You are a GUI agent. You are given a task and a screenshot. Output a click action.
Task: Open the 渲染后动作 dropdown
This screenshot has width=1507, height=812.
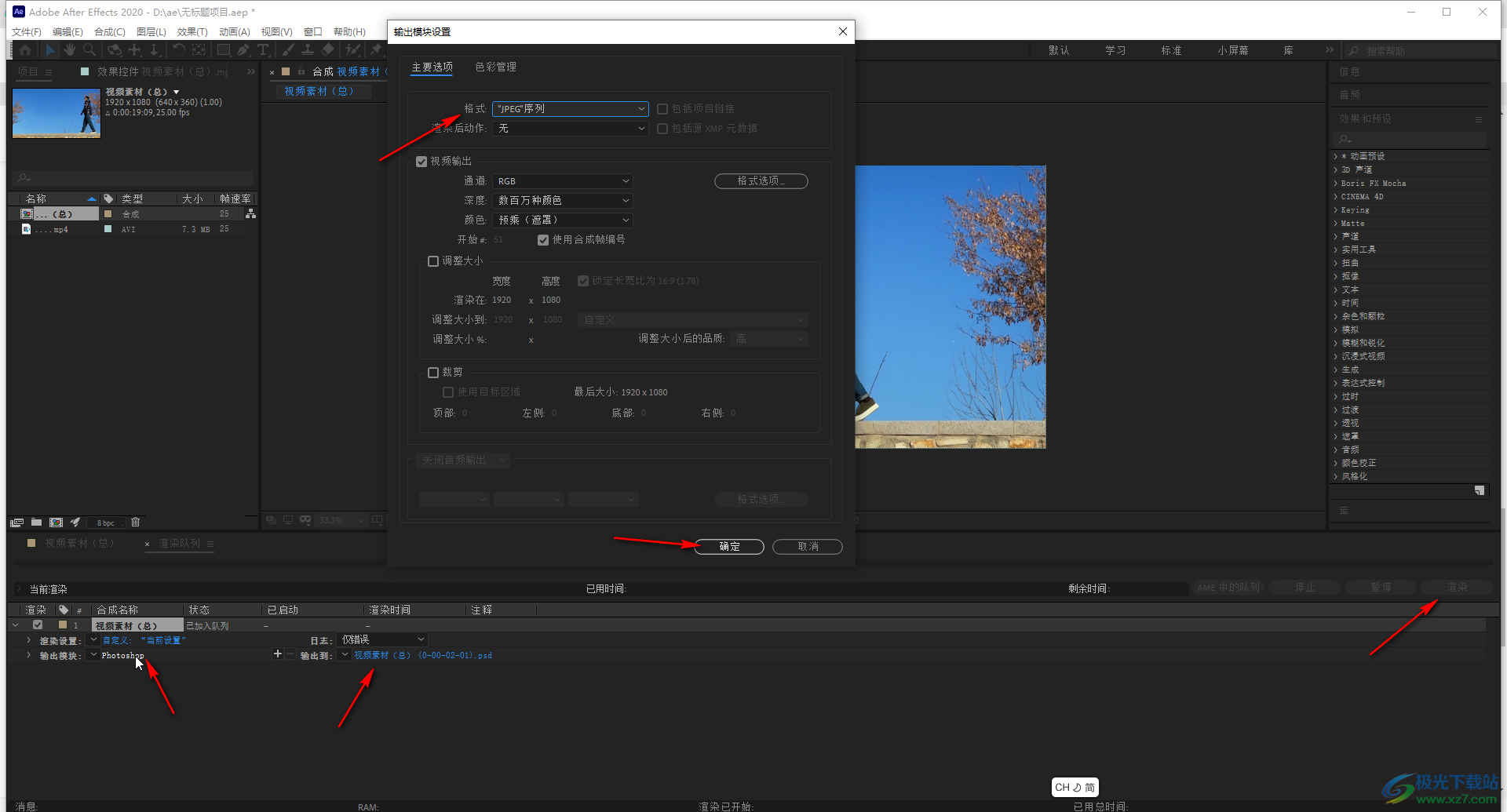571,129
